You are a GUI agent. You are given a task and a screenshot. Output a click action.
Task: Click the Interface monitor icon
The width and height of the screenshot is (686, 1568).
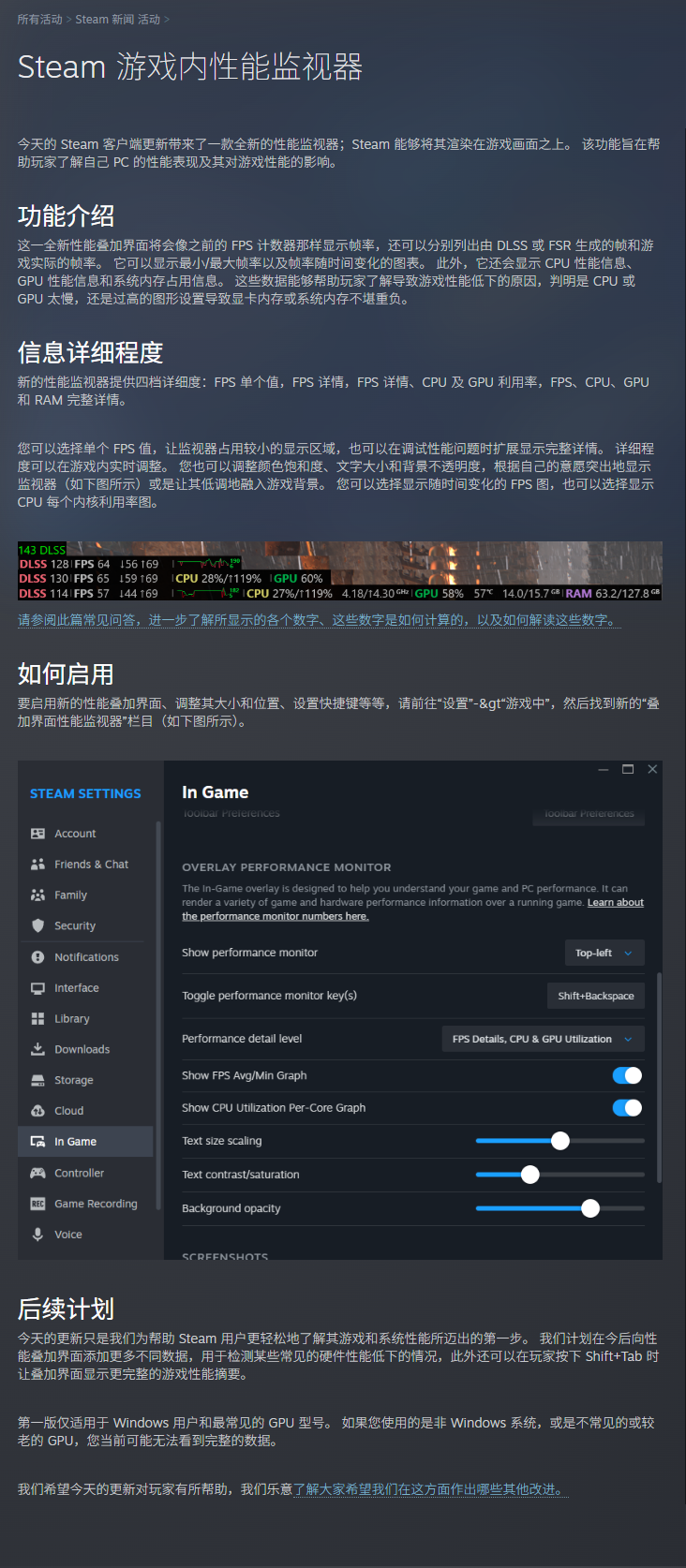[37, 988]
